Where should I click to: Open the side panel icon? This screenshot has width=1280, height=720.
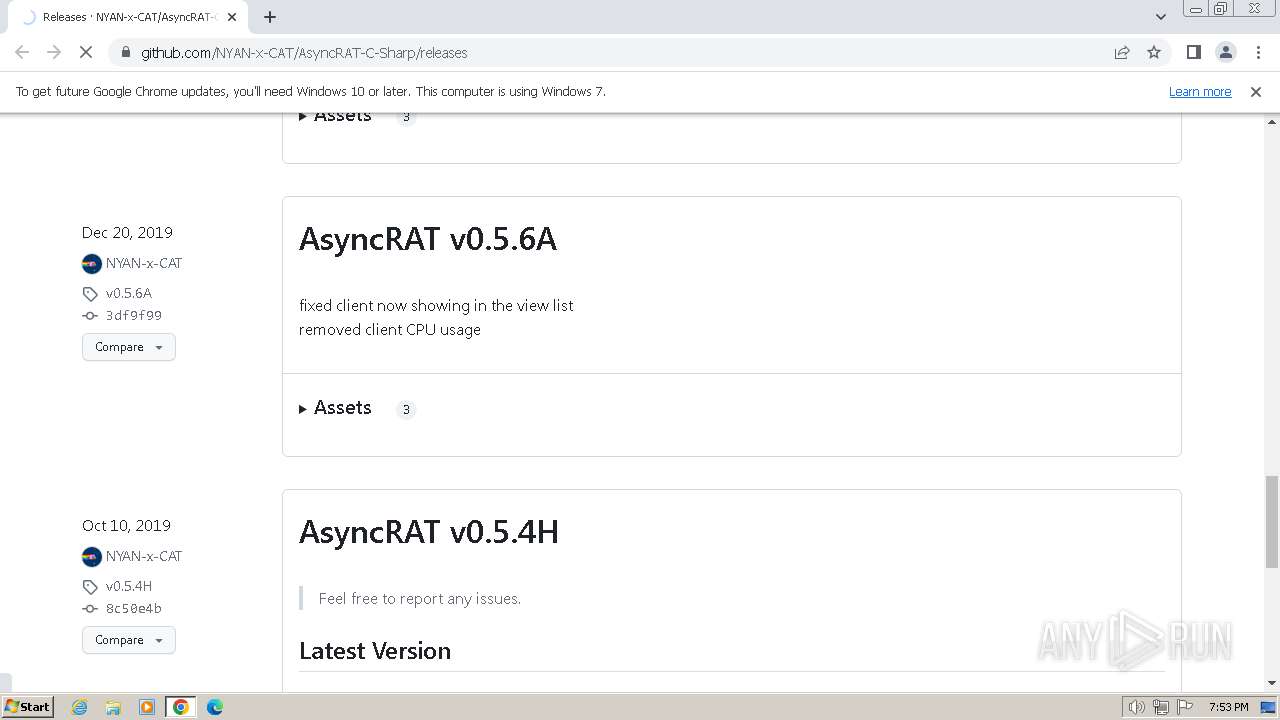pyautogui.click(x=1193, y=52)
